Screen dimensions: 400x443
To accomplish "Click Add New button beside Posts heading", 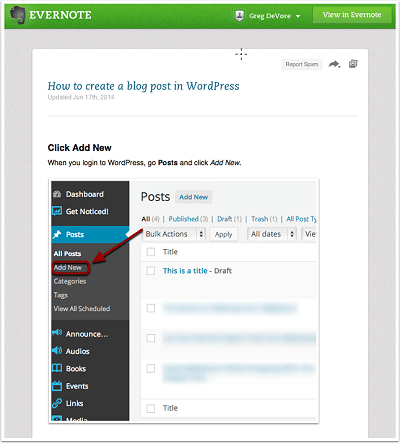I will tap(193, 197).
